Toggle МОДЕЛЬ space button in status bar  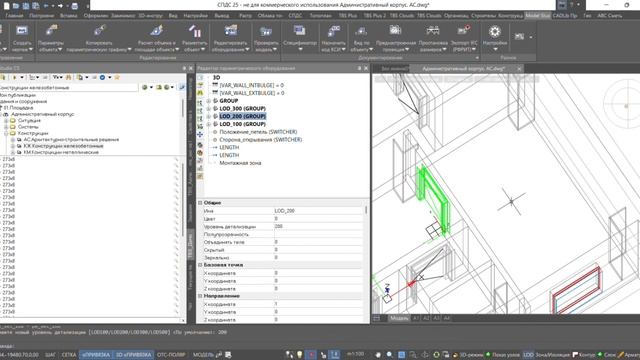tap(203, 355)
